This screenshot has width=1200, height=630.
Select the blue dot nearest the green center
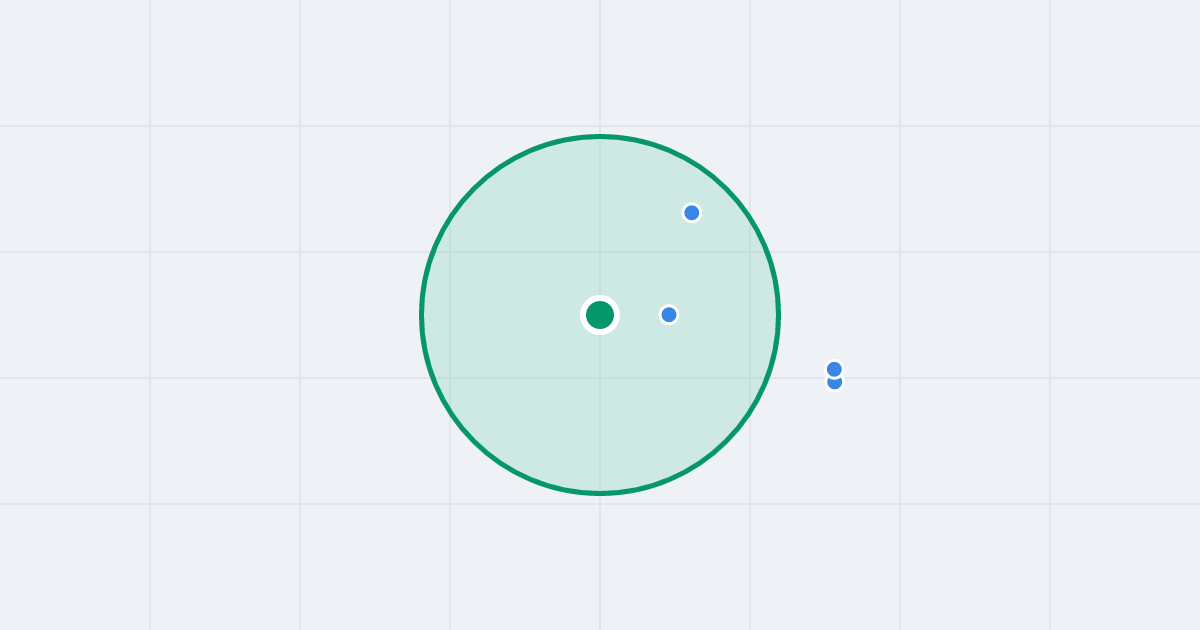tap(669, 315)
